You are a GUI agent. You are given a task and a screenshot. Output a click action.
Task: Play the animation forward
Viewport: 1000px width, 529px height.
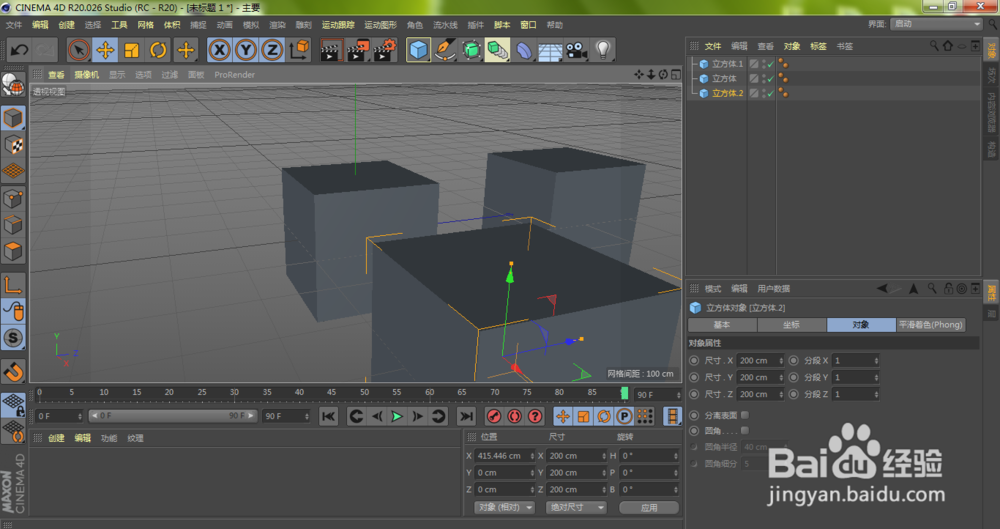coord(397,417)
